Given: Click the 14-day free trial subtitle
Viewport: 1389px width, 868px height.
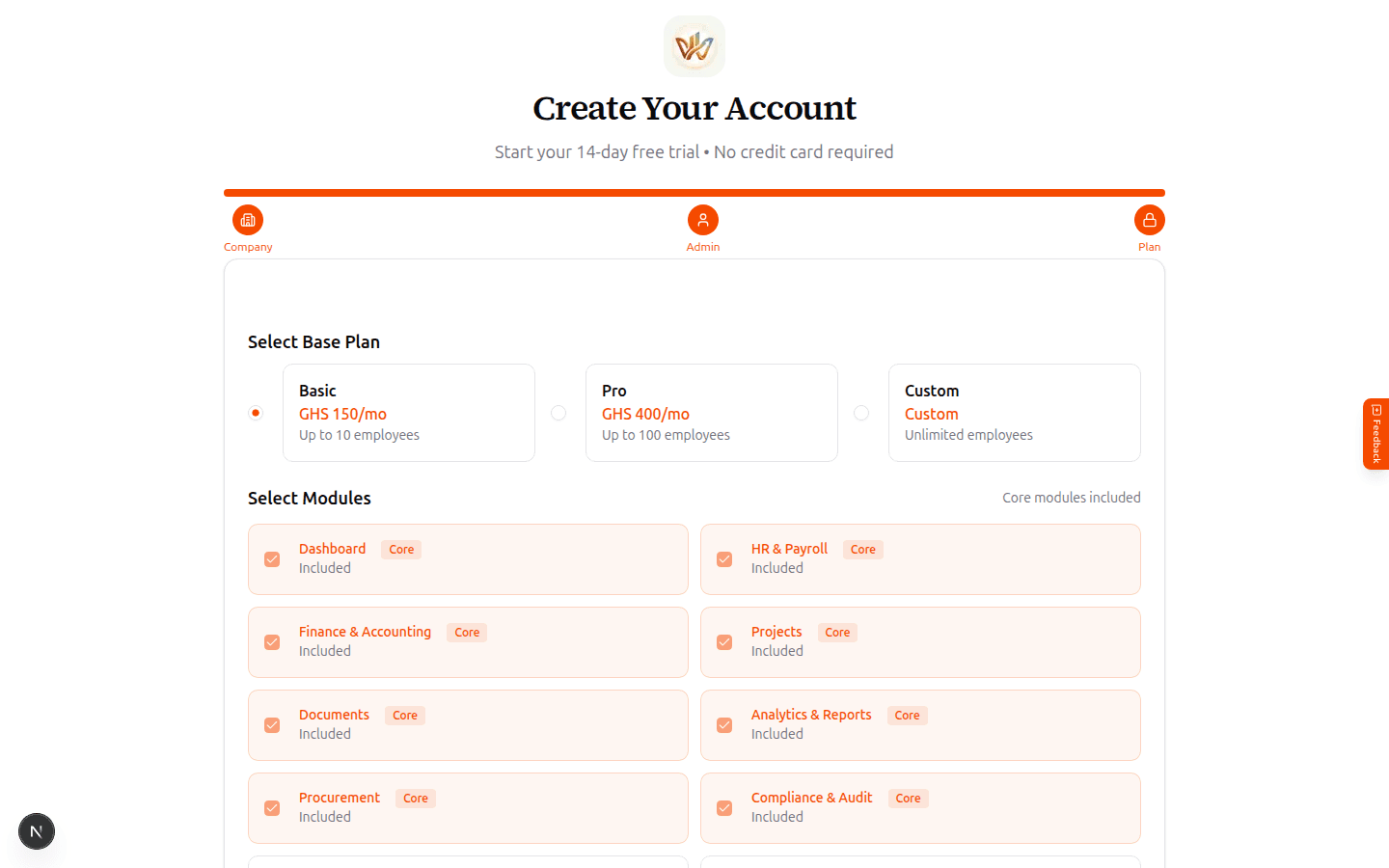Looking at the screenshot, I should click(694, 151).
